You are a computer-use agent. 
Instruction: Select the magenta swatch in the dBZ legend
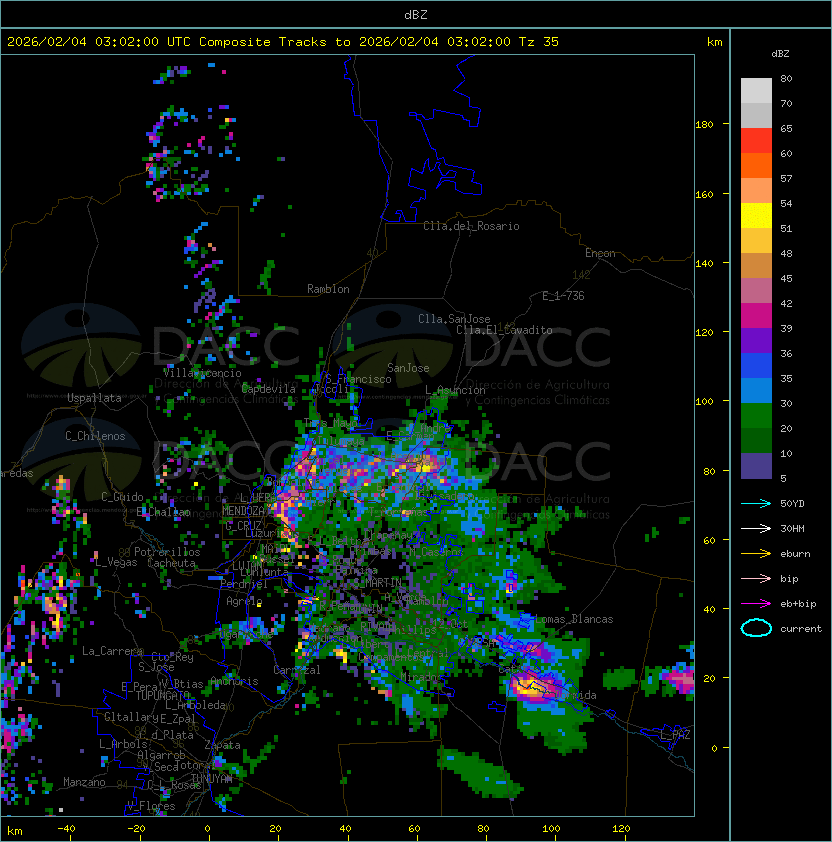pyautogui.click(x=756, y=316)
